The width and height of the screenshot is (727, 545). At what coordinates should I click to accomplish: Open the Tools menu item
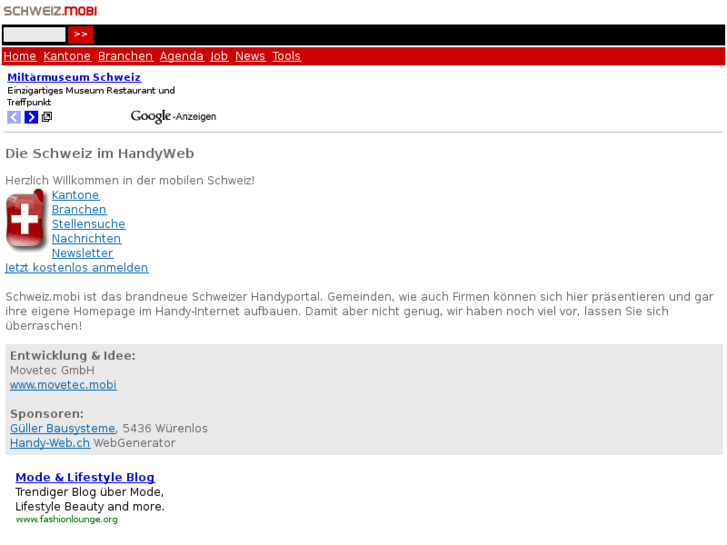[x=286, y=56]
